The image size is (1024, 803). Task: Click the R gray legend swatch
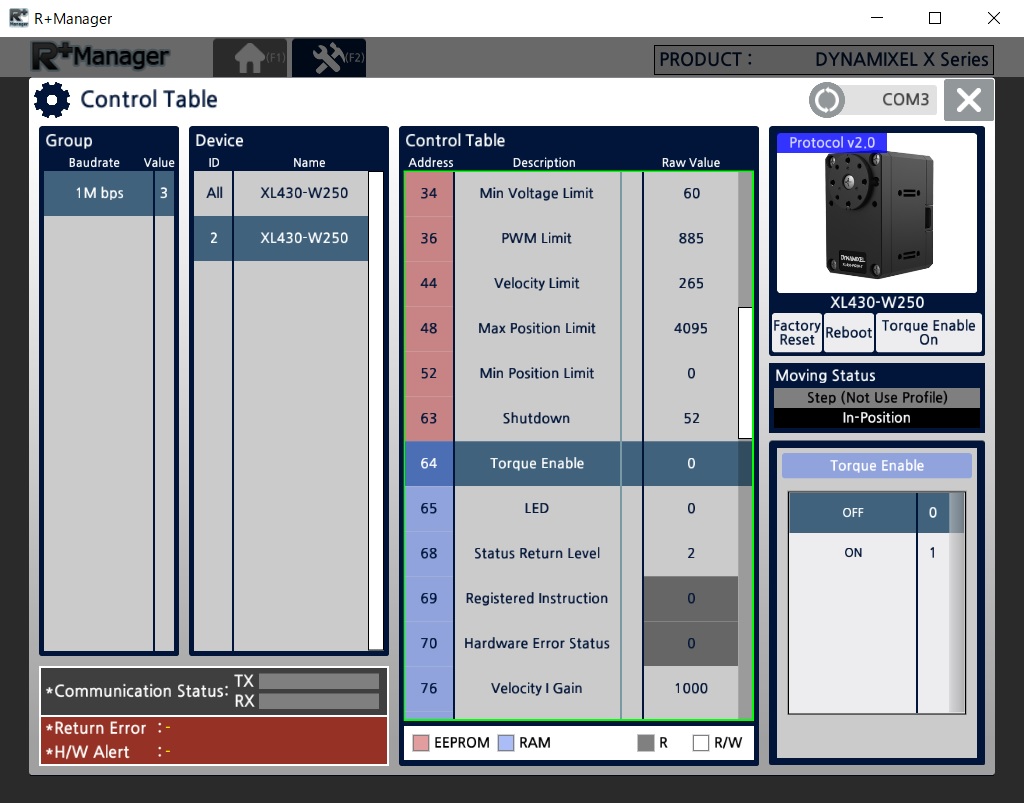tap(646, 743)
